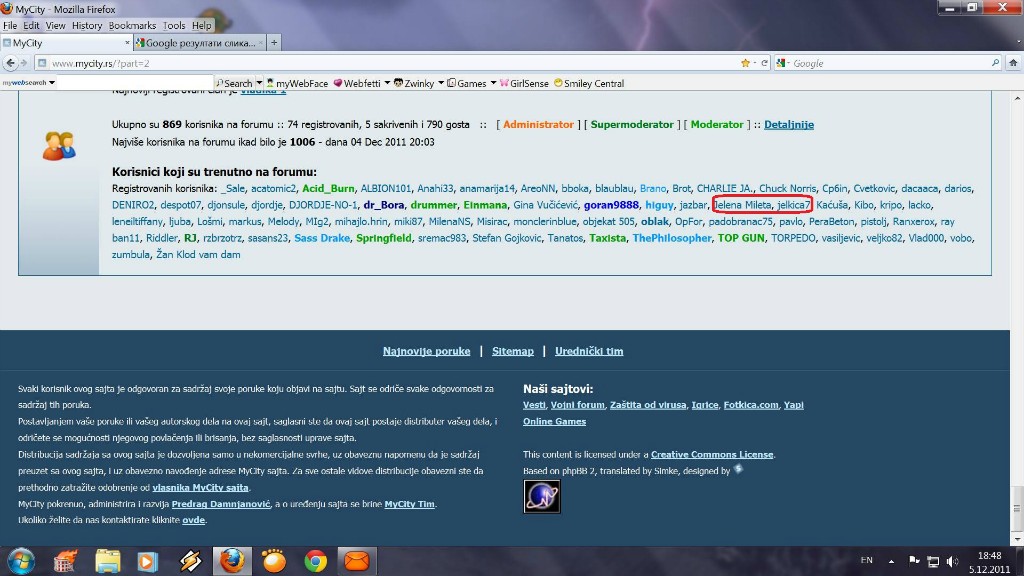1024x576 pixels.
Task: Open Smiley Central toolbar button
Action: coord(589,84)
